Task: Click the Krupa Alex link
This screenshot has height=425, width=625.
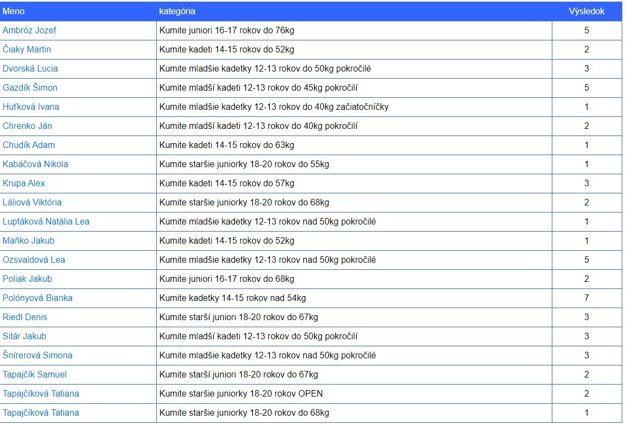Action: click(x=24, y=183)
